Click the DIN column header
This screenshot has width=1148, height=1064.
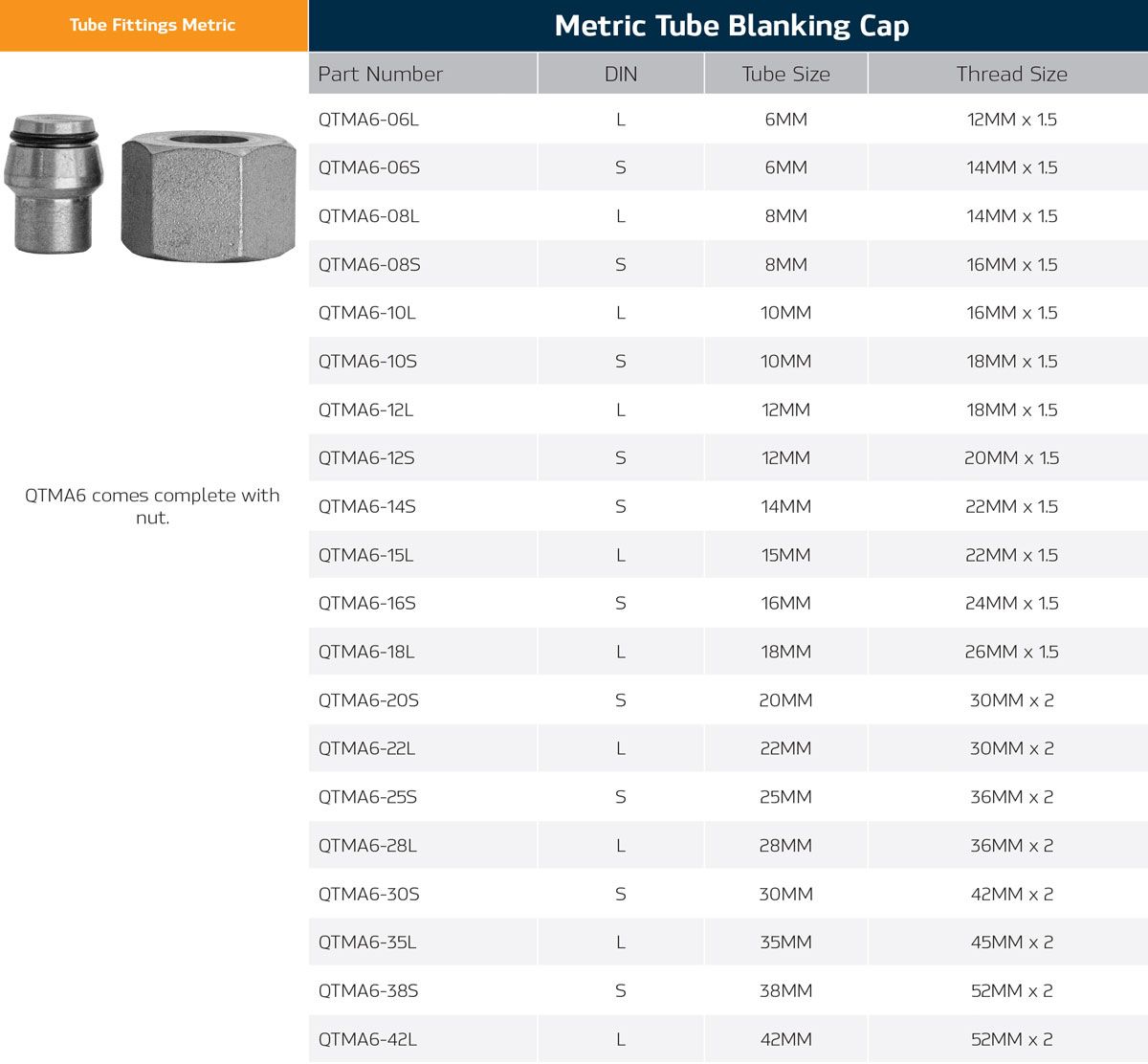(621, 75)
